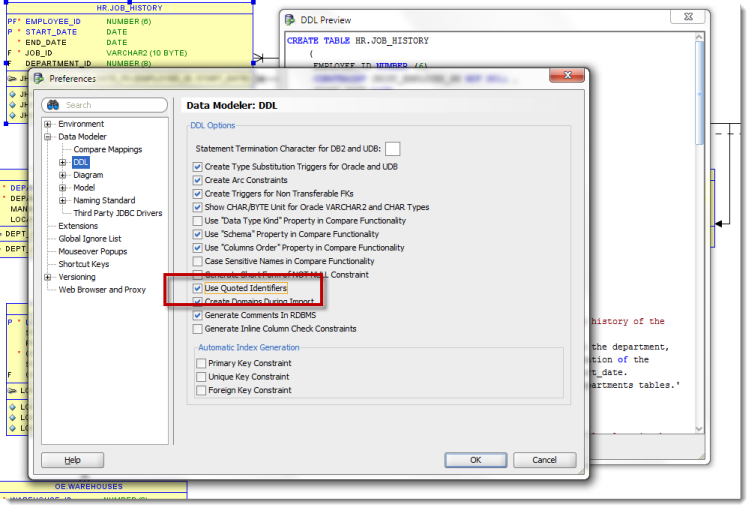Toggle Create Triggers for Non Transferable FKs

[x=197, y=194]
